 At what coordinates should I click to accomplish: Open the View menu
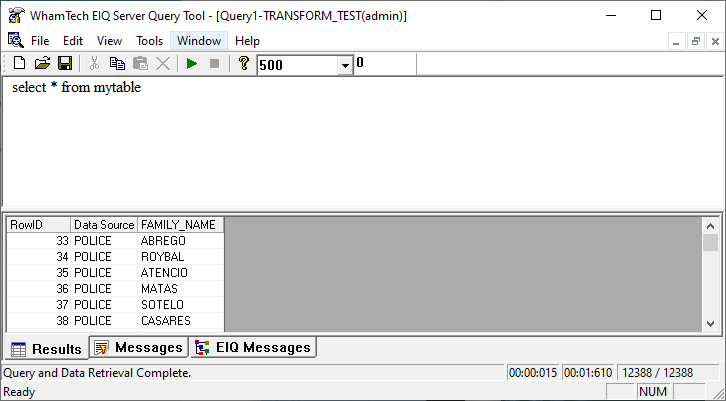[109, 41]
